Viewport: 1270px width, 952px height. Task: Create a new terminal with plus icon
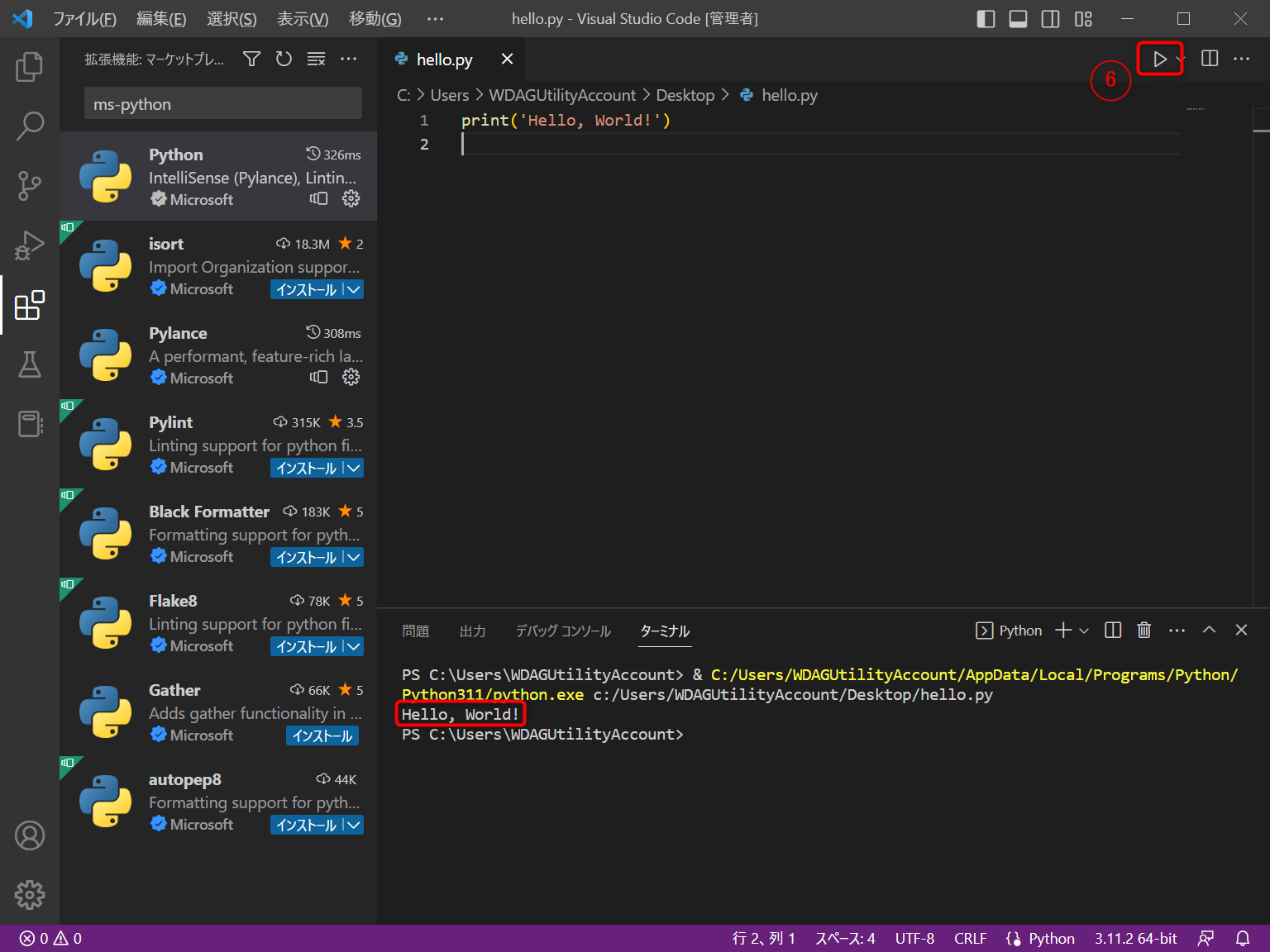point(1063,631)
